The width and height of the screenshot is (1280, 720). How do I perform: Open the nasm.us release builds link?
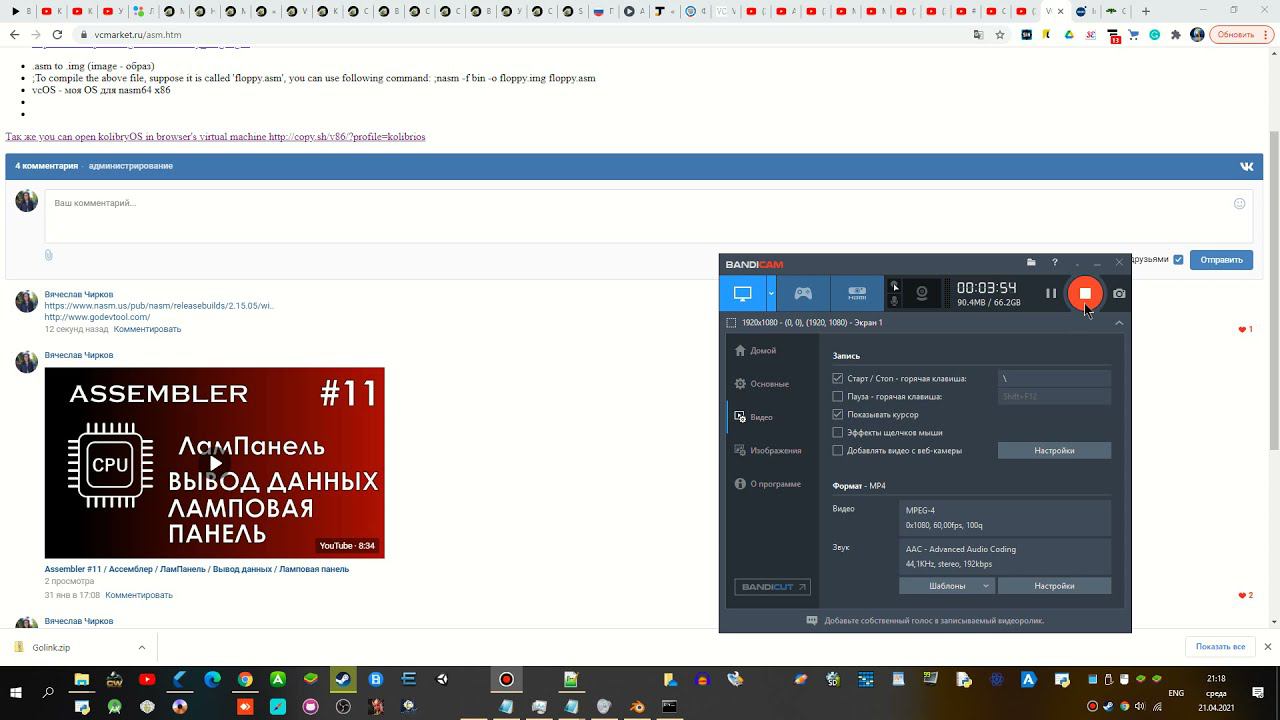[x=159, y=306]
